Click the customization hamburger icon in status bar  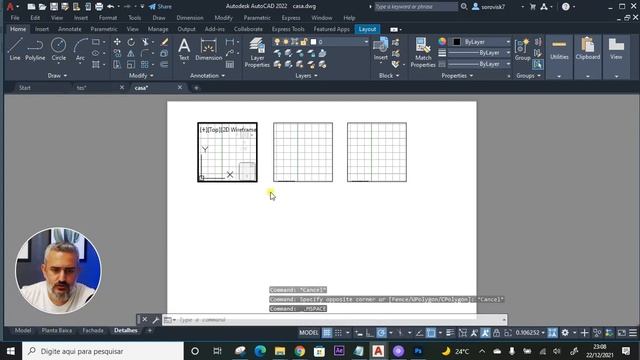pyautogui.click(x=633, y=333)
